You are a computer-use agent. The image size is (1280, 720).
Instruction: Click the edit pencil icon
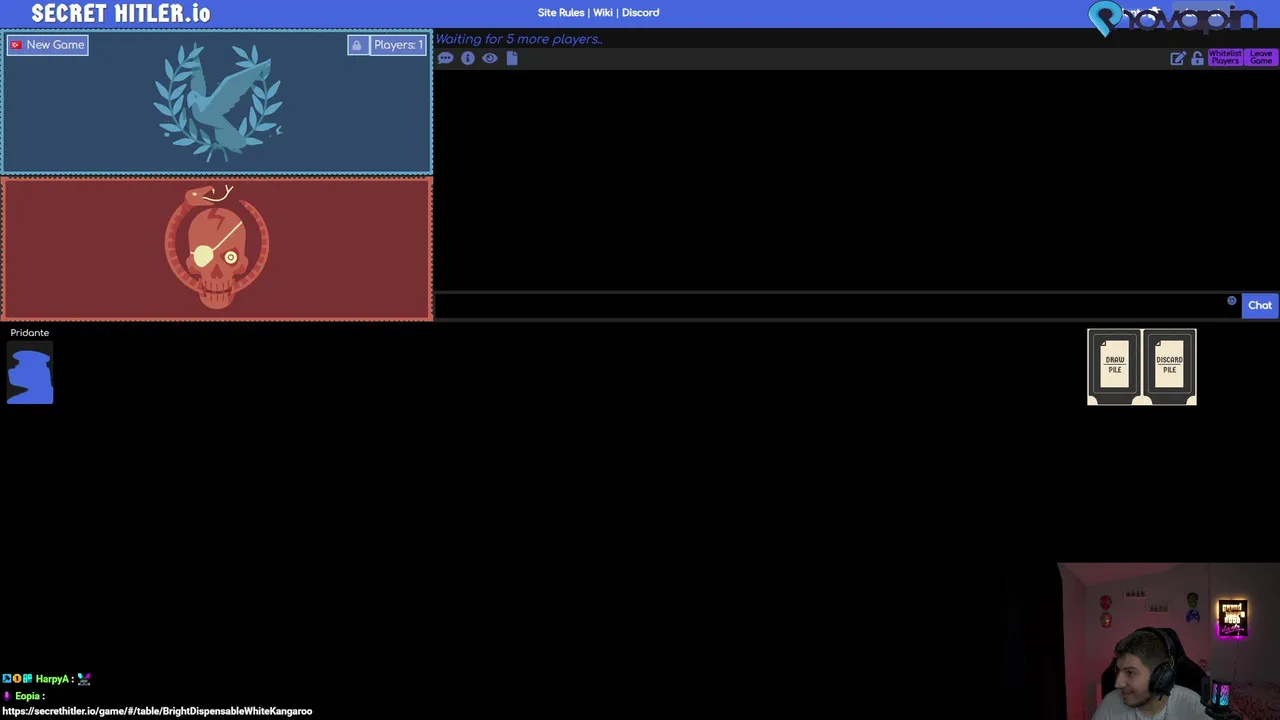coord(1178,59)
